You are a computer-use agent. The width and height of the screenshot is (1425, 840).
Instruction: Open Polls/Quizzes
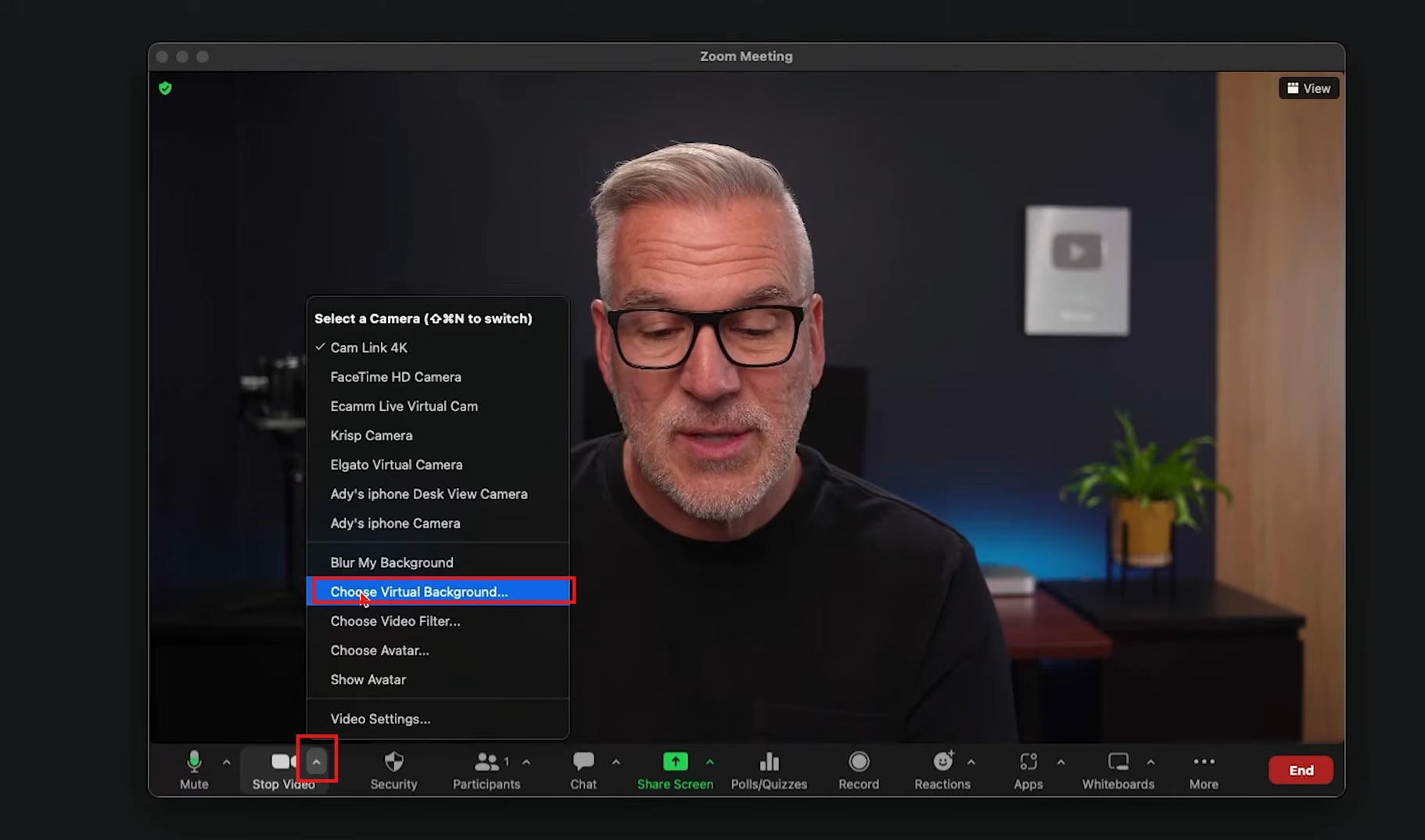pyautogui.click(x=769, y=770)
